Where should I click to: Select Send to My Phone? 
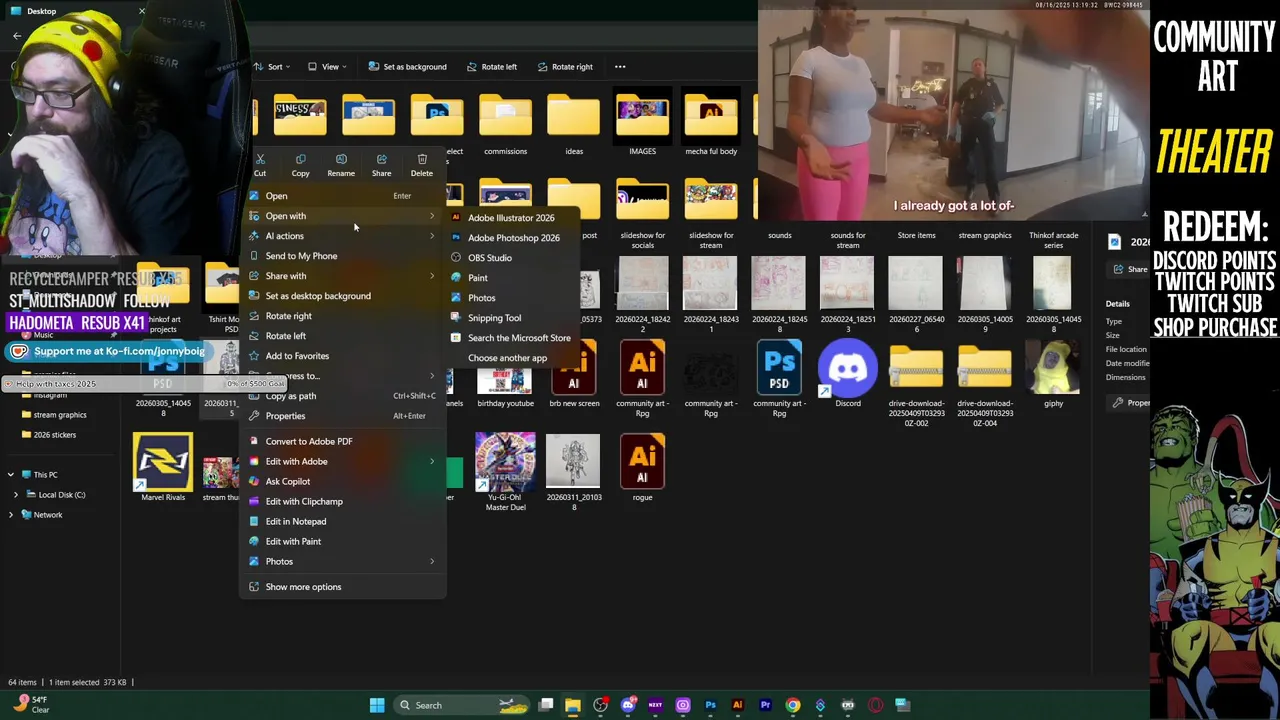[342, 256]
